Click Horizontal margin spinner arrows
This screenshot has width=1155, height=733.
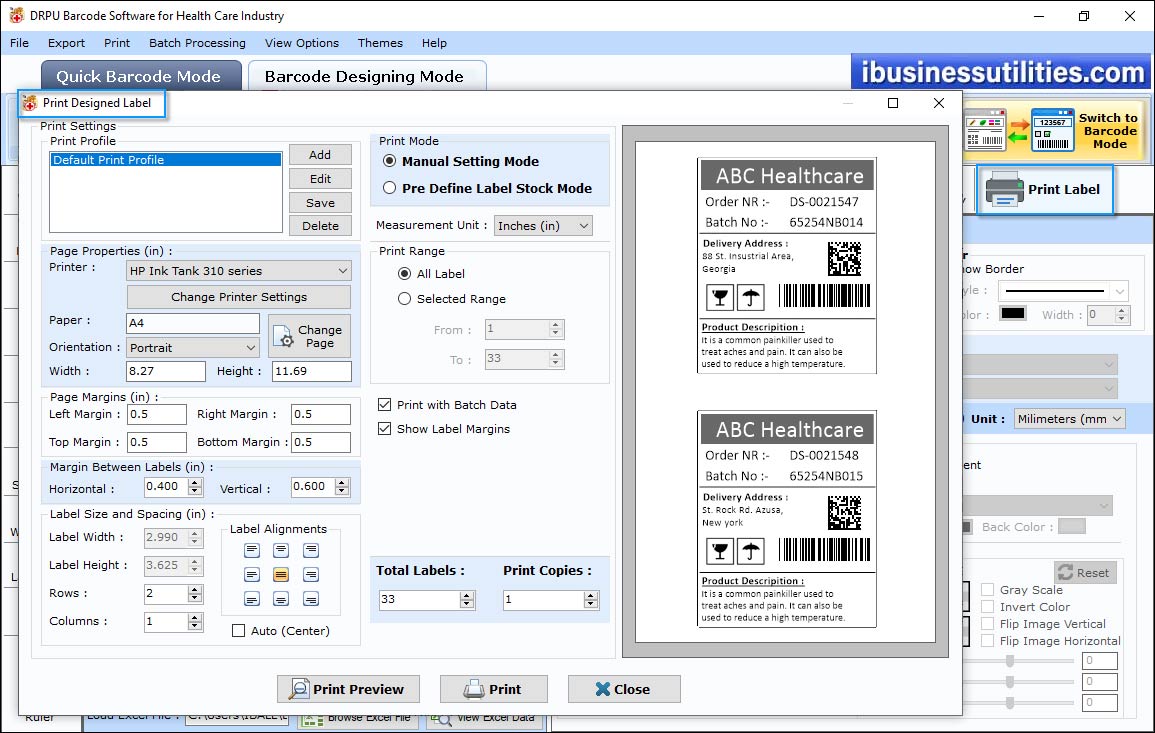[195, 487]
